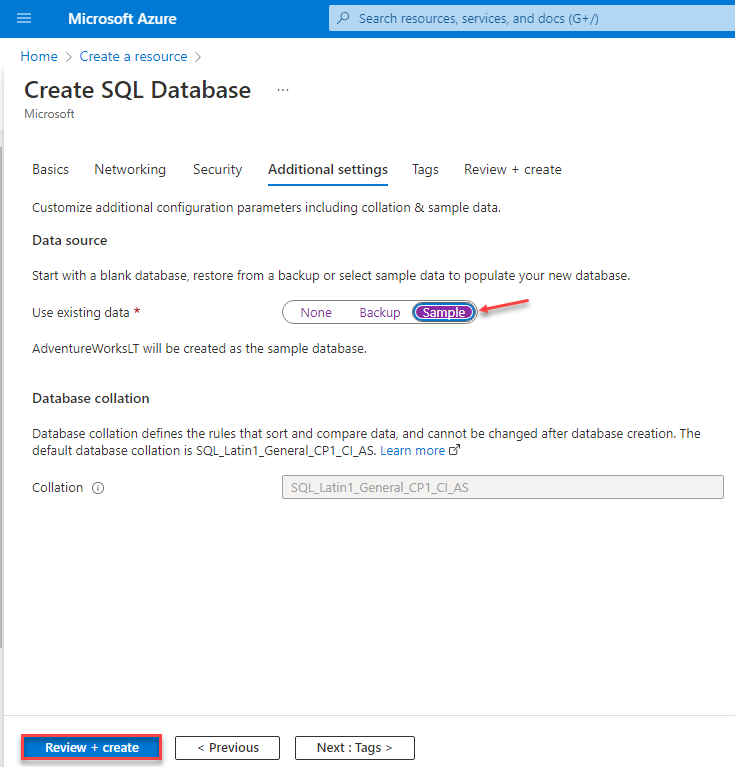Click Next : Tags button

coord(355,747)
